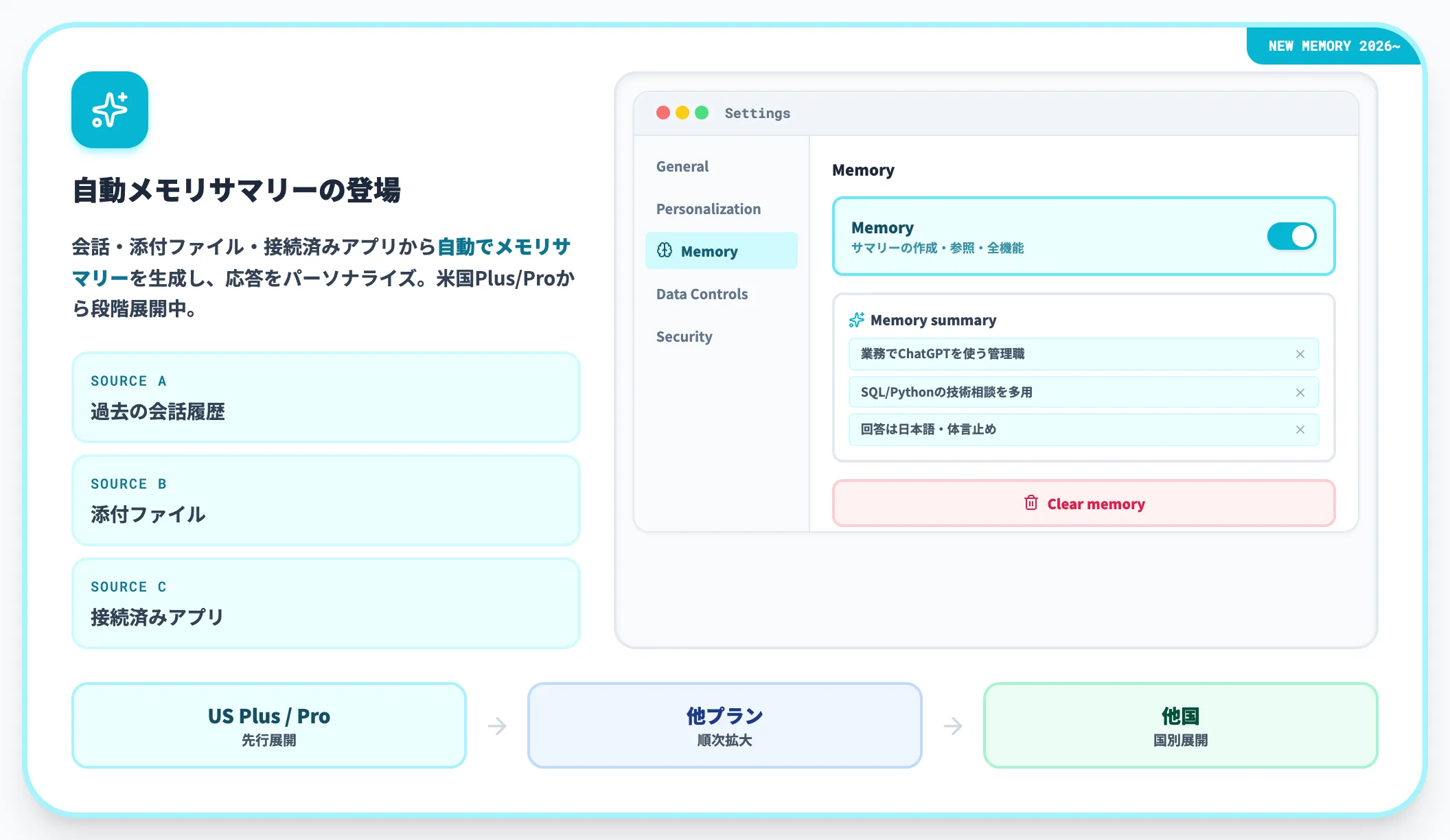Image resolution: width=1450 pixels, height=840 pixels.
Task: Remove the SQL/Pythonの技術相談を多用 memory entry
Action: (1300, 393)
